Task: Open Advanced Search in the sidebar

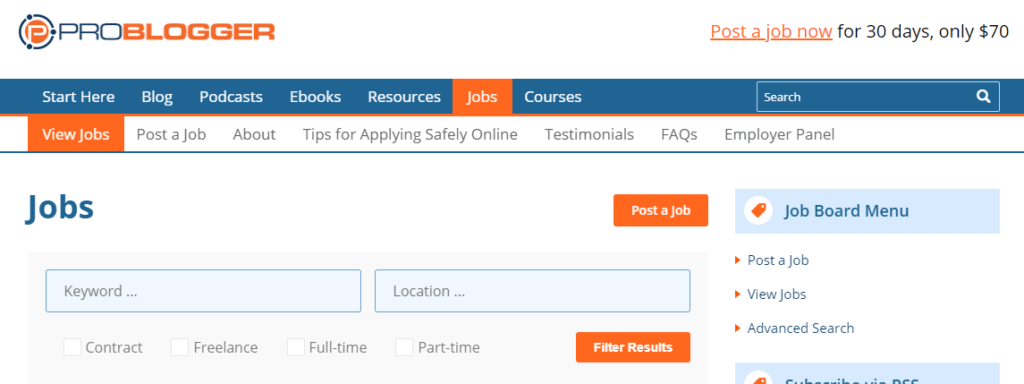Action: click(801, 328)
